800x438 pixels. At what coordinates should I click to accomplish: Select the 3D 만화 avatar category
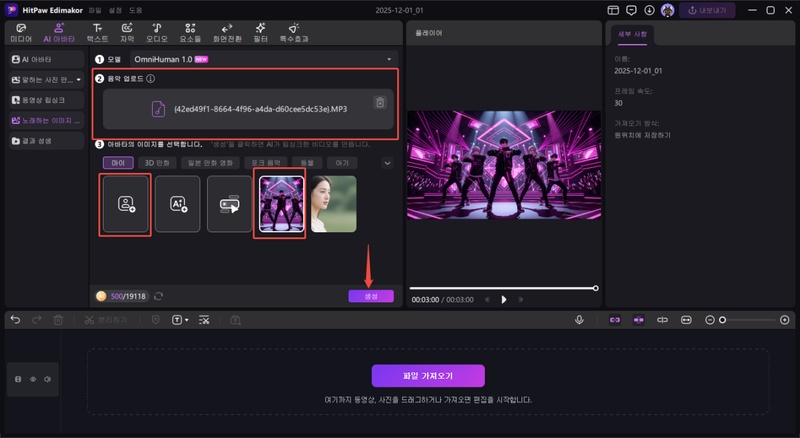[157, 163]
